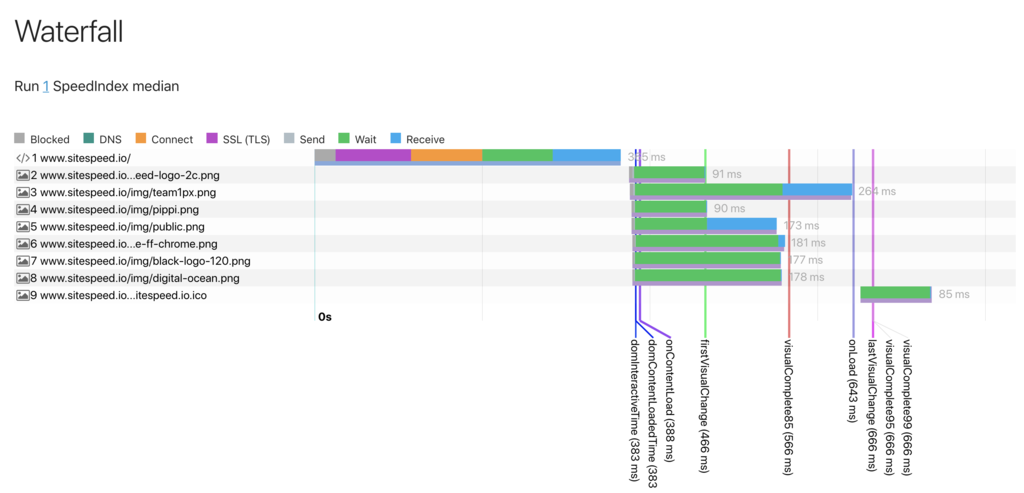Click the visualComplete99 (666 ms) marker label
This screenshot has width=1024, height=493.
(906, 407)
